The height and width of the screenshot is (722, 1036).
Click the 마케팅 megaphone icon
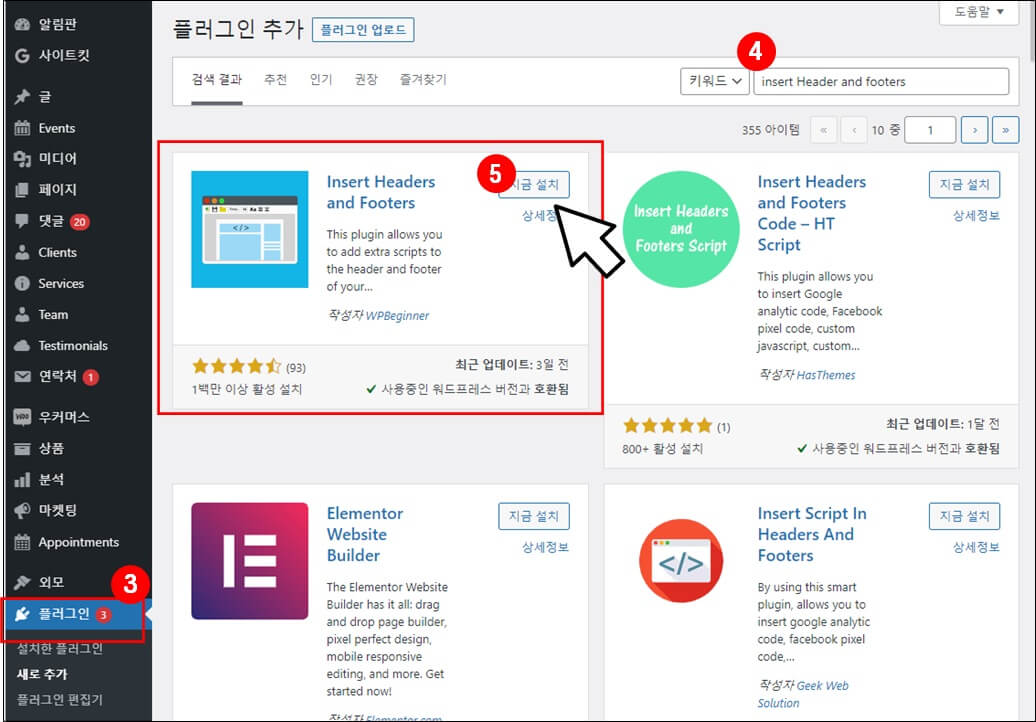pyautogui.click(x=22, y=511)
